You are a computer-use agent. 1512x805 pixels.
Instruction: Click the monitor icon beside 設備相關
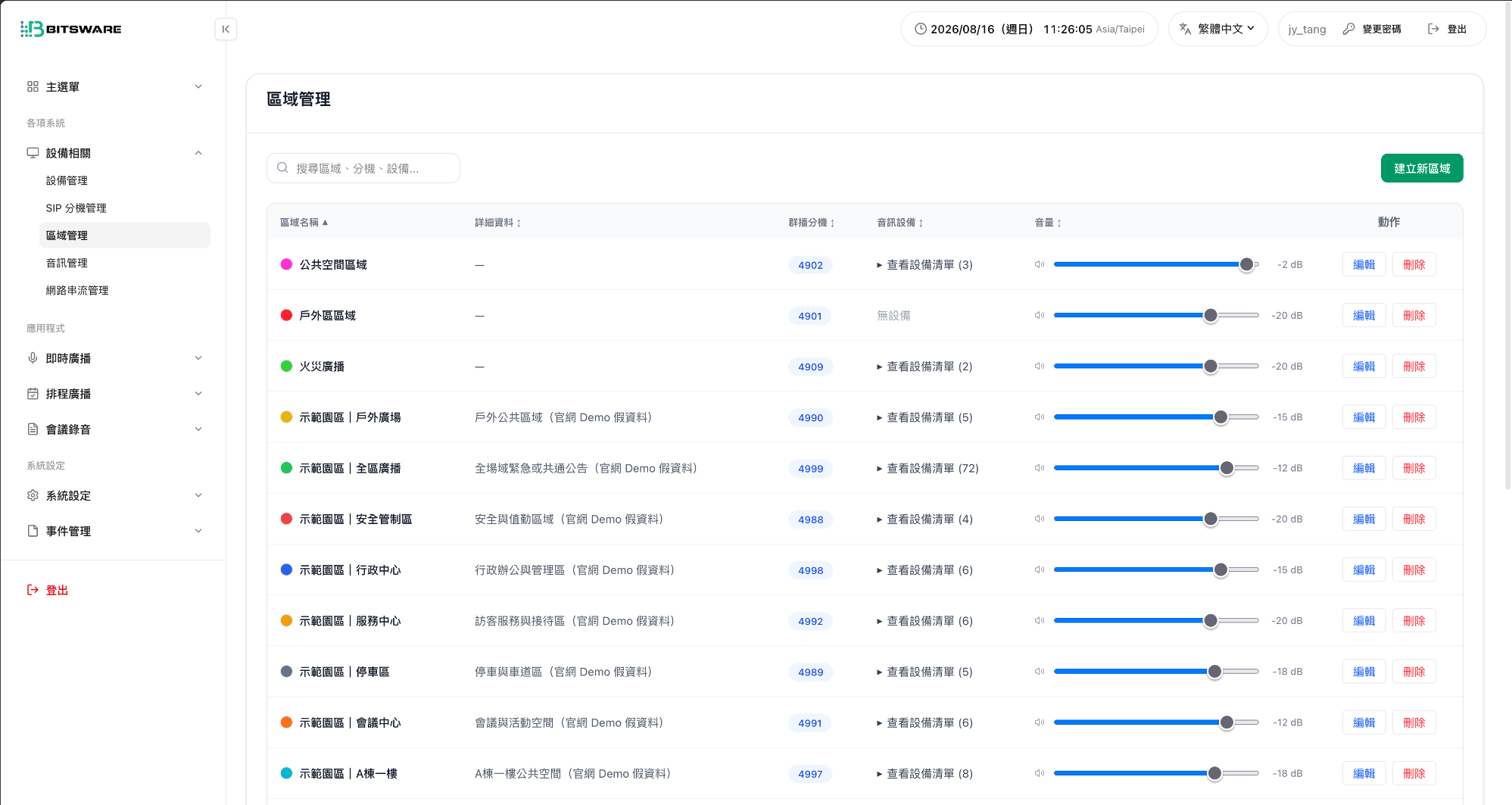click(x=33, y=152)
